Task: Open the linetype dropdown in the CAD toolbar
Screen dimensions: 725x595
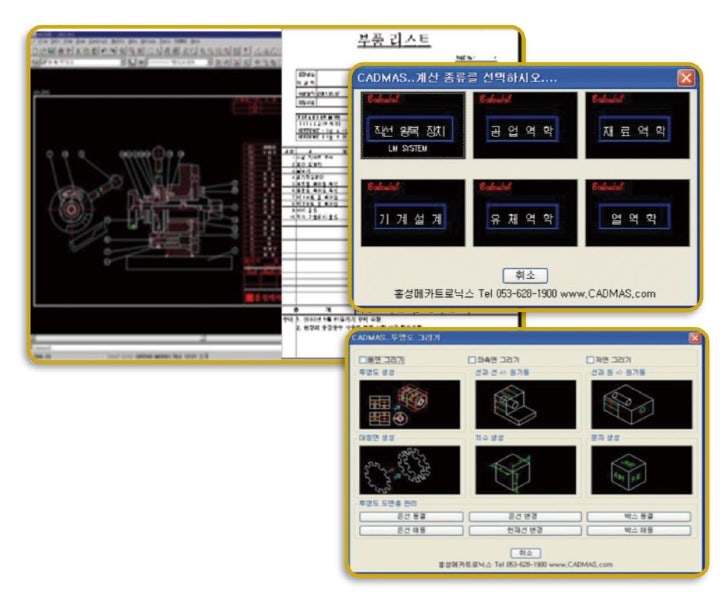Action: (x=180, y=62)
